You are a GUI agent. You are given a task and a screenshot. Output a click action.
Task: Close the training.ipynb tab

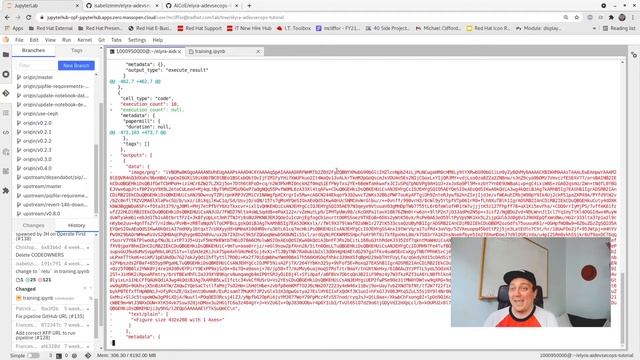coord(258,51)
